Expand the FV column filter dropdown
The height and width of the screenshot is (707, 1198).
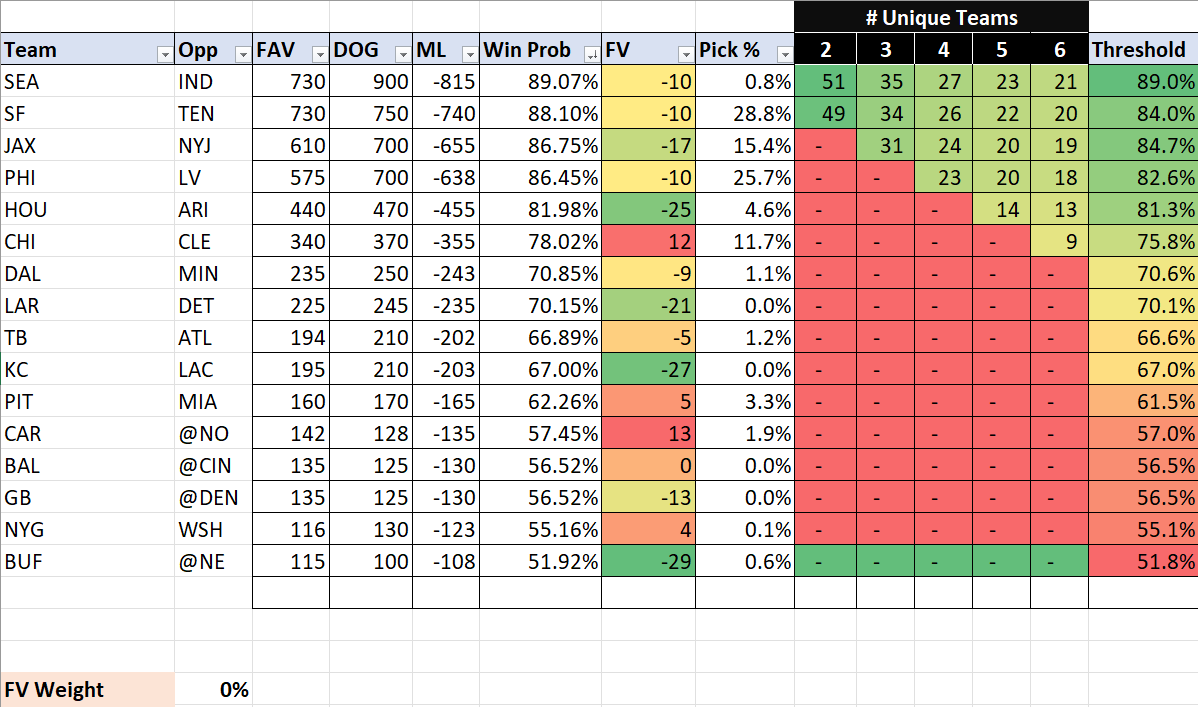685,54
